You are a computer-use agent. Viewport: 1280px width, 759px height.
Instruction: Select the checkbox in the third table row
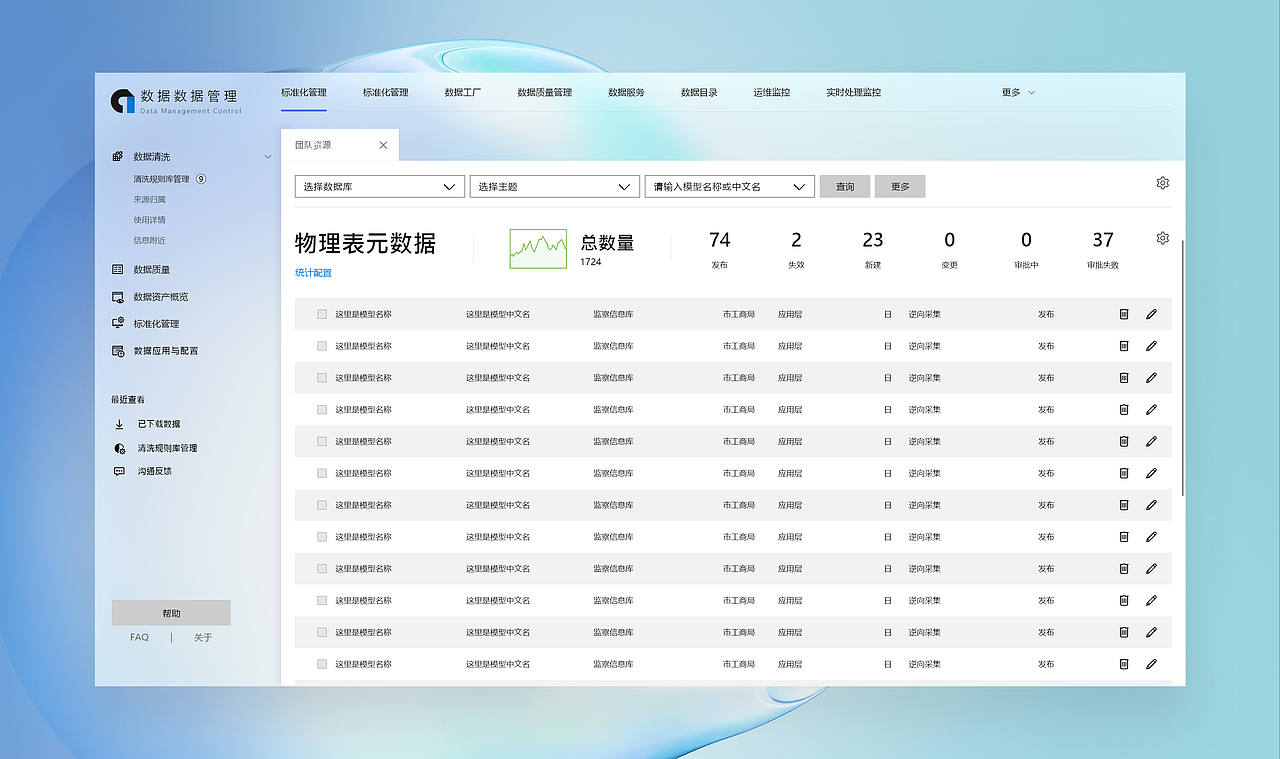point(322,377)
